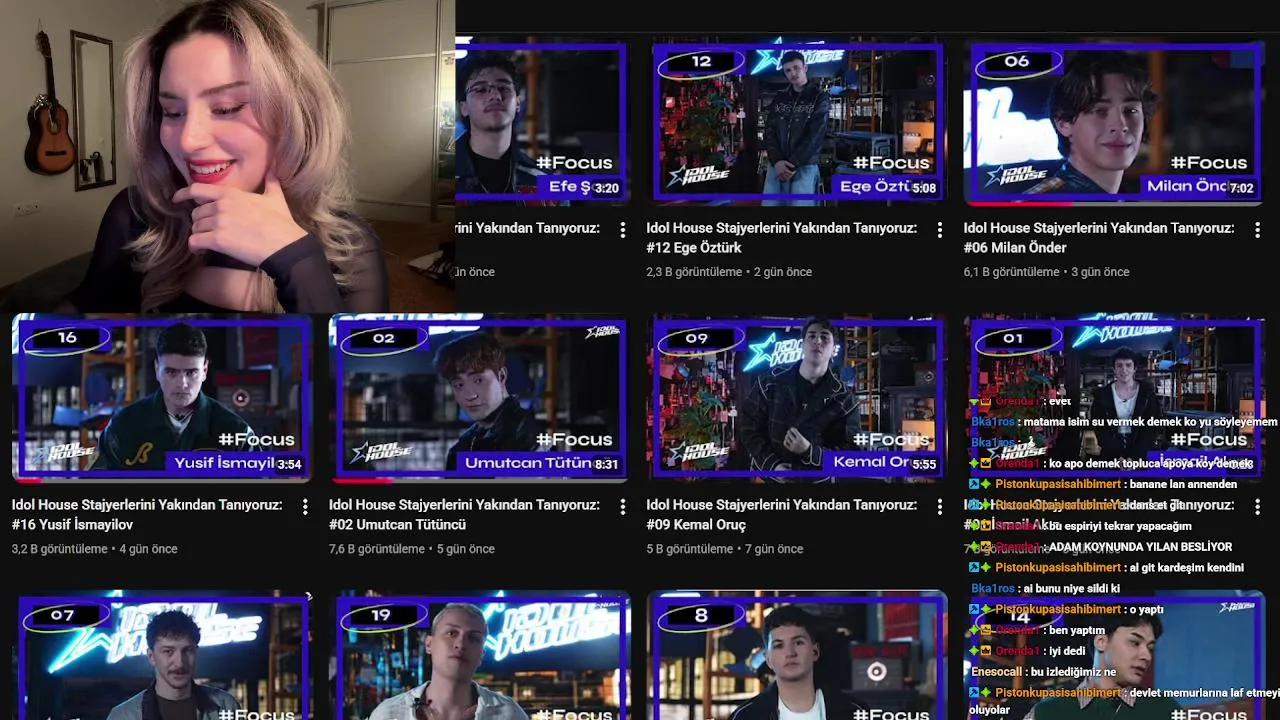
Task: Open options menu for #16 Yusif İsmayilov video
Action: (305, 507)
